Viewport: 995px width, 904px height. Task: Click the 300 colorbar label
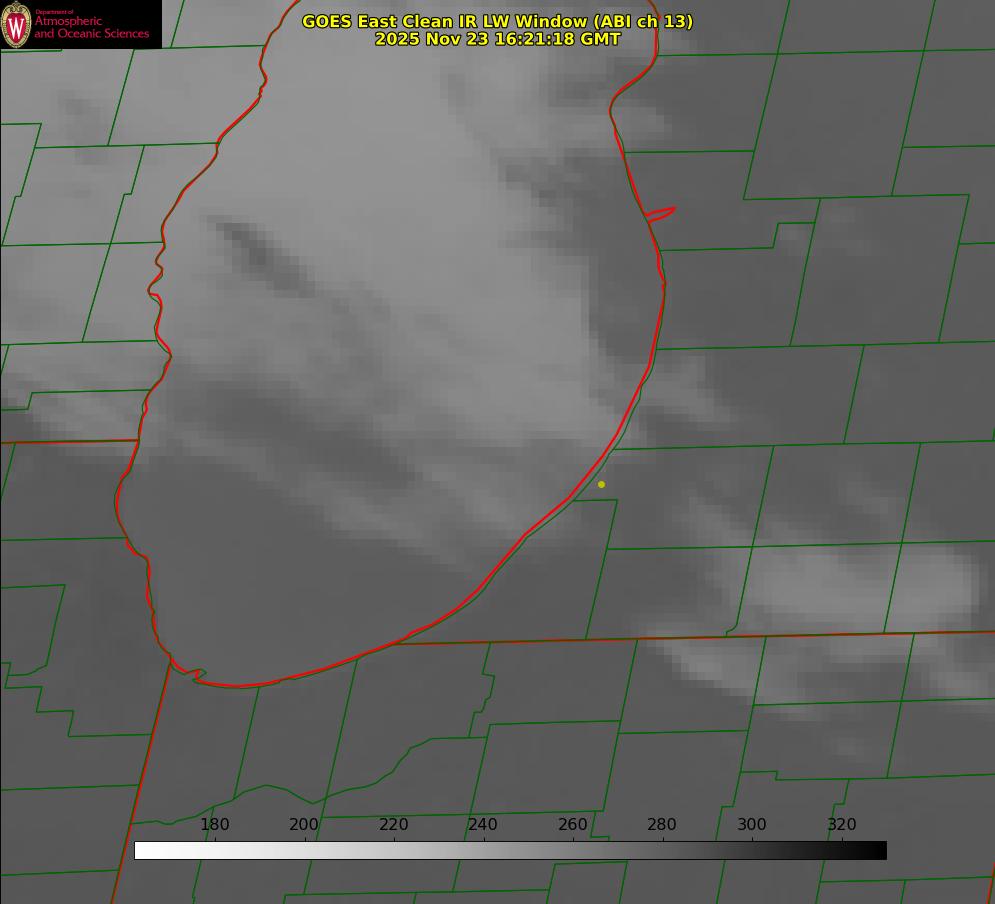click(752, 824)
